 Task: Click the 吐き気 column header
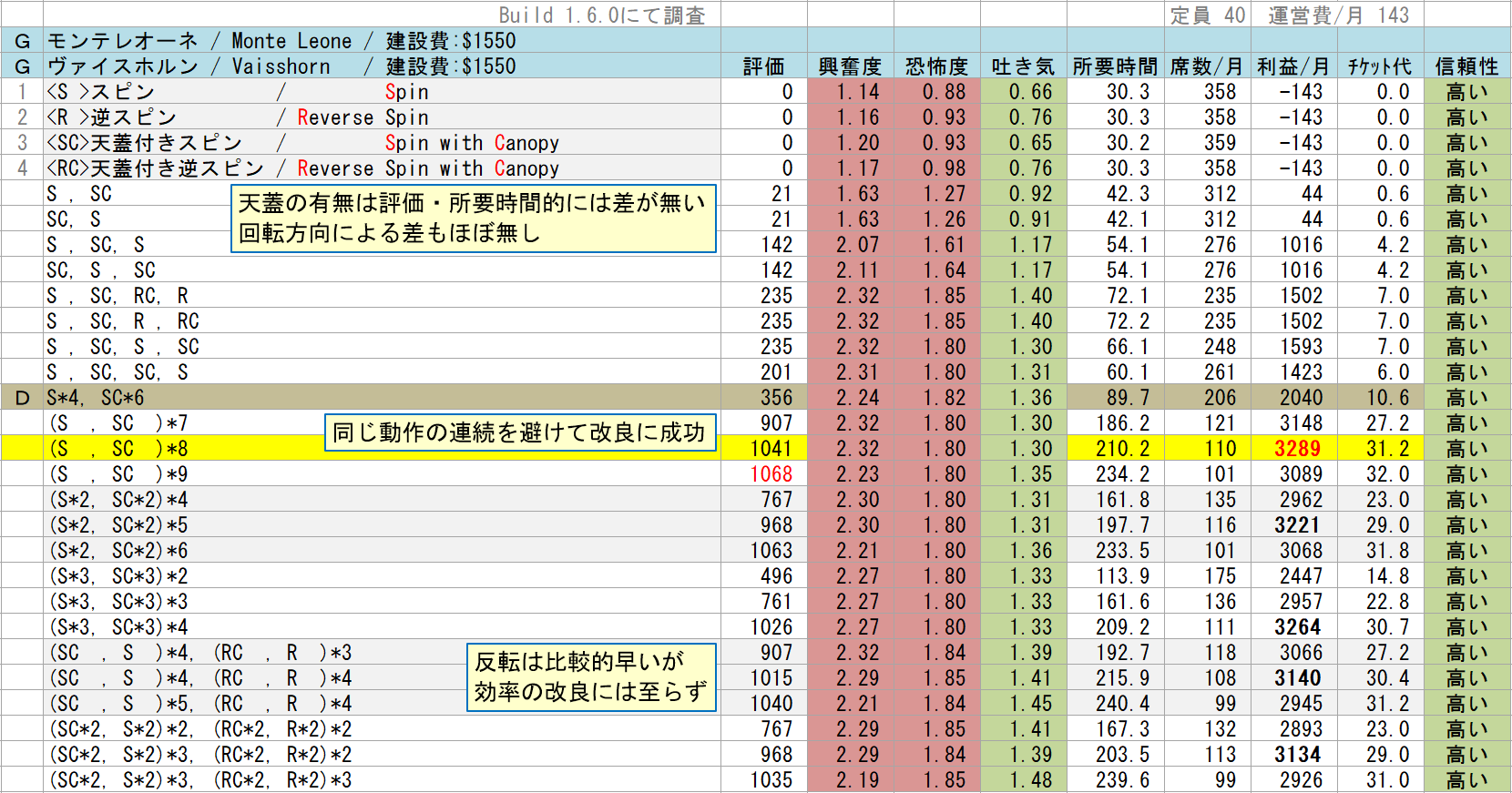(x=1023, y=66)
